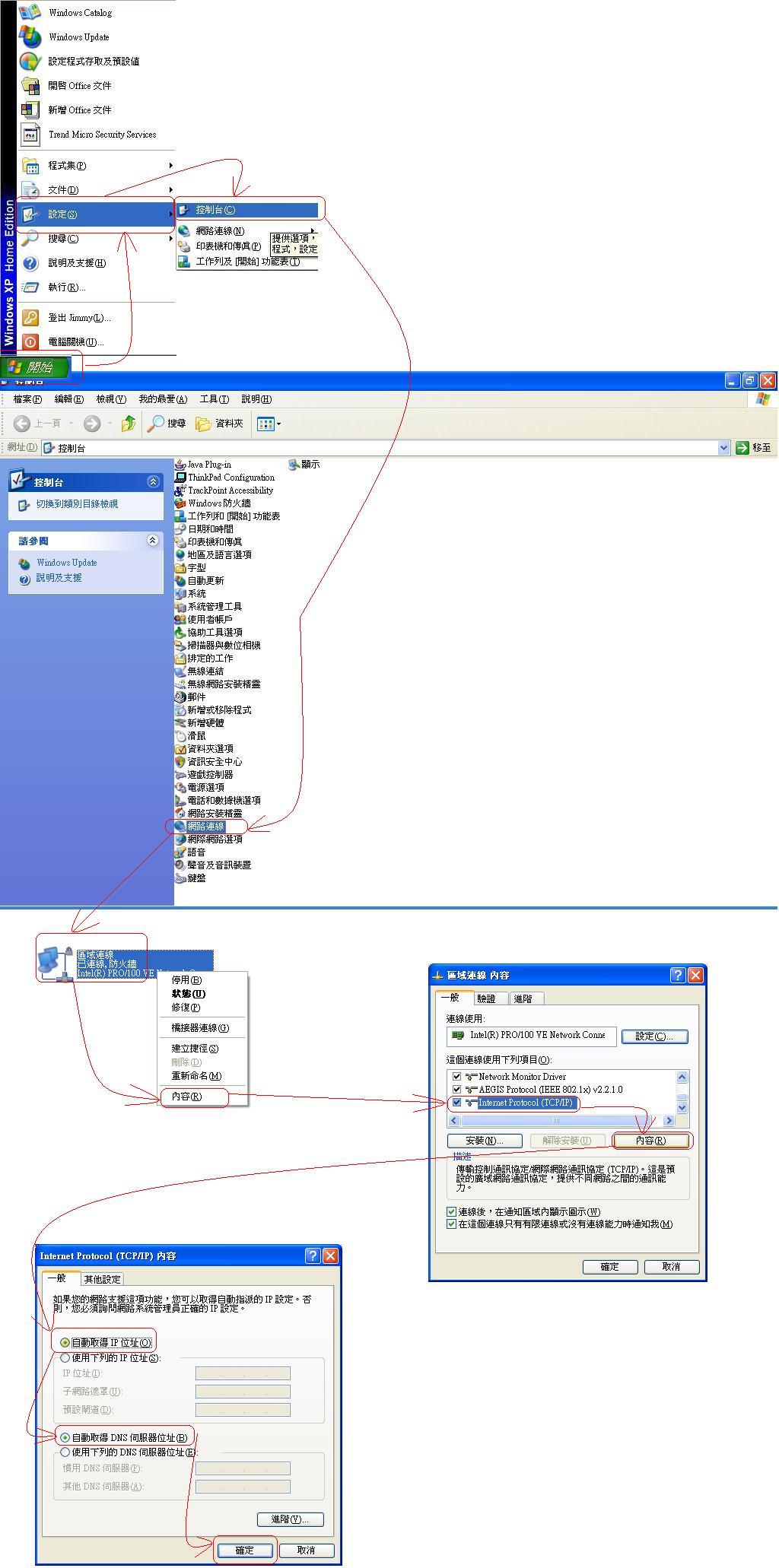Open TrackPoint Accessibility icon
Screen dimensions: 779x1568
point(180,490)
